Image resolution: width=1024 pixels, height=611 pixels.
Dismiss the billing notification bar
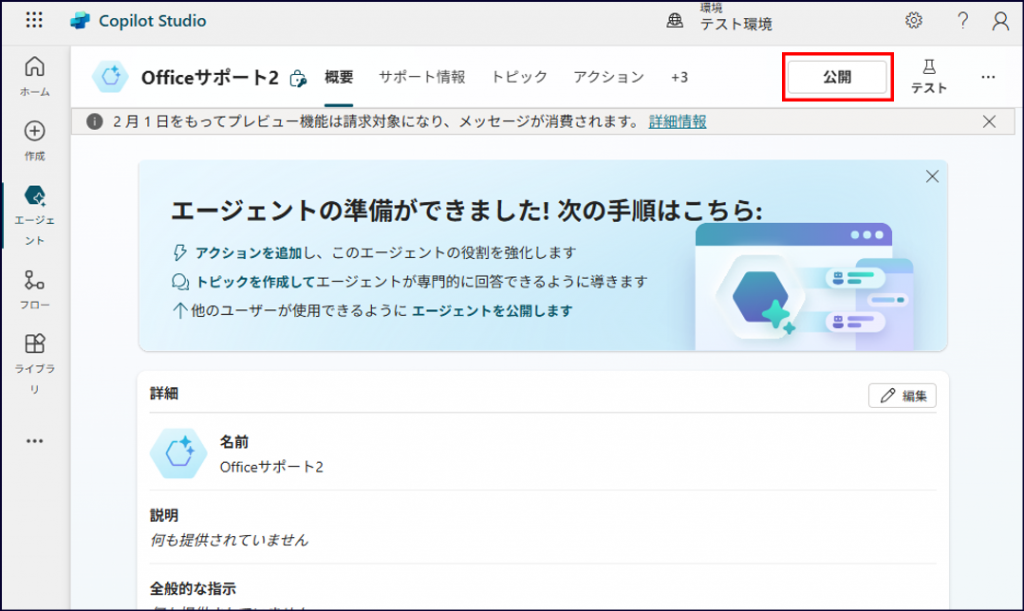pyautogui.click(x=989, y=121)
